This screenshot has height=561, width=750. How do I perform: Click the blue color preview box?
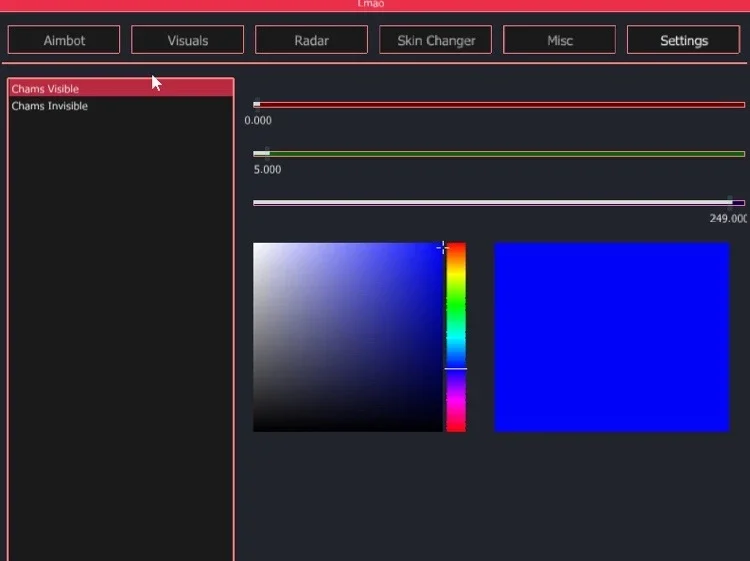(x=612, y=337)
